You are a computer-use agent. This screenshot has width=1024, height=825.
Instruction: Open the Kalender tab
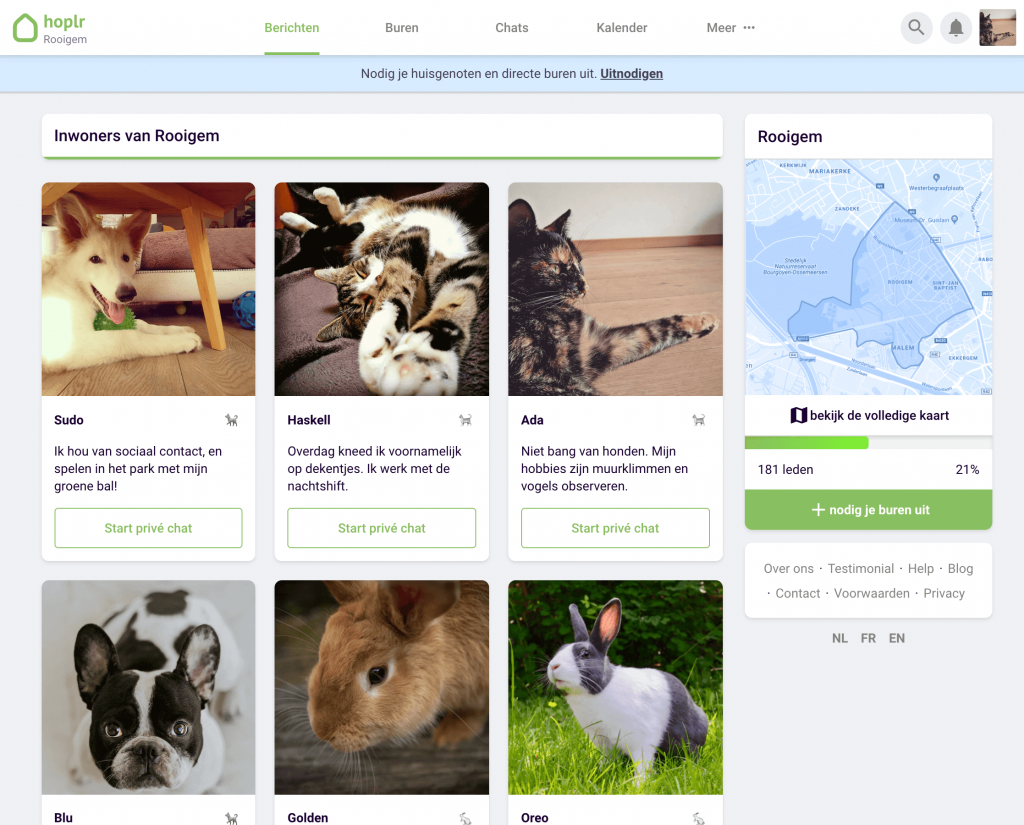coord(622,27)
